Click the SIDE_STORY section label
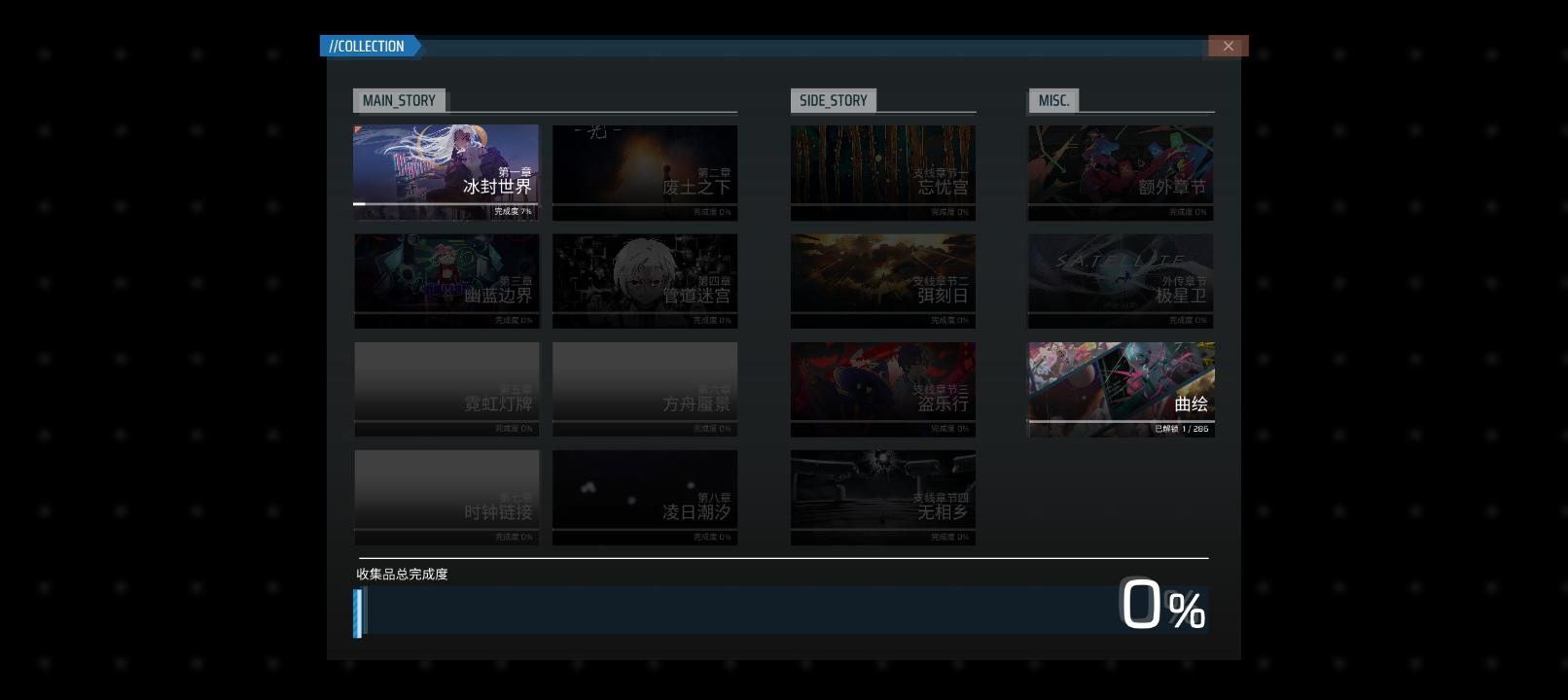Image resolution: width=1568 pixels, height=700 pixels. point(833,101)
